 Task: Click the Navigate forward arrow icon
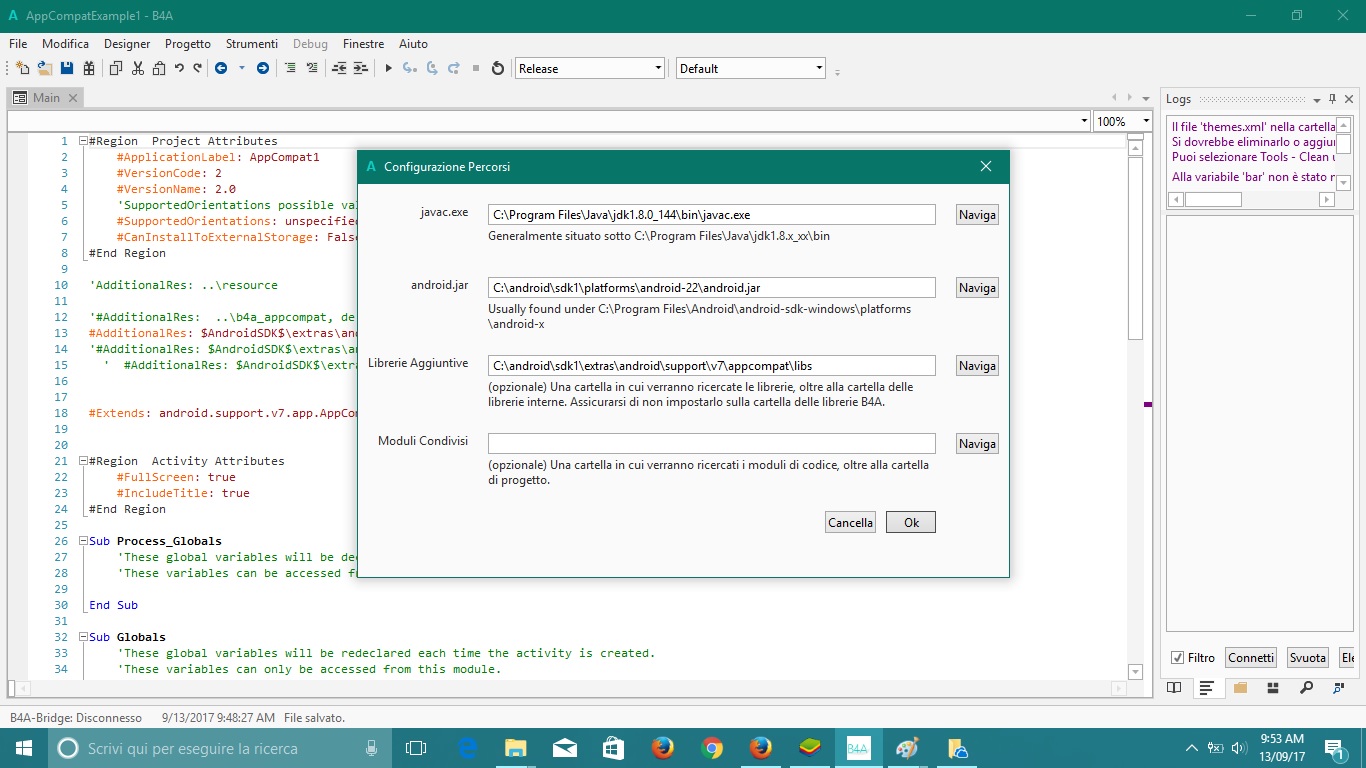click(263, 68)
